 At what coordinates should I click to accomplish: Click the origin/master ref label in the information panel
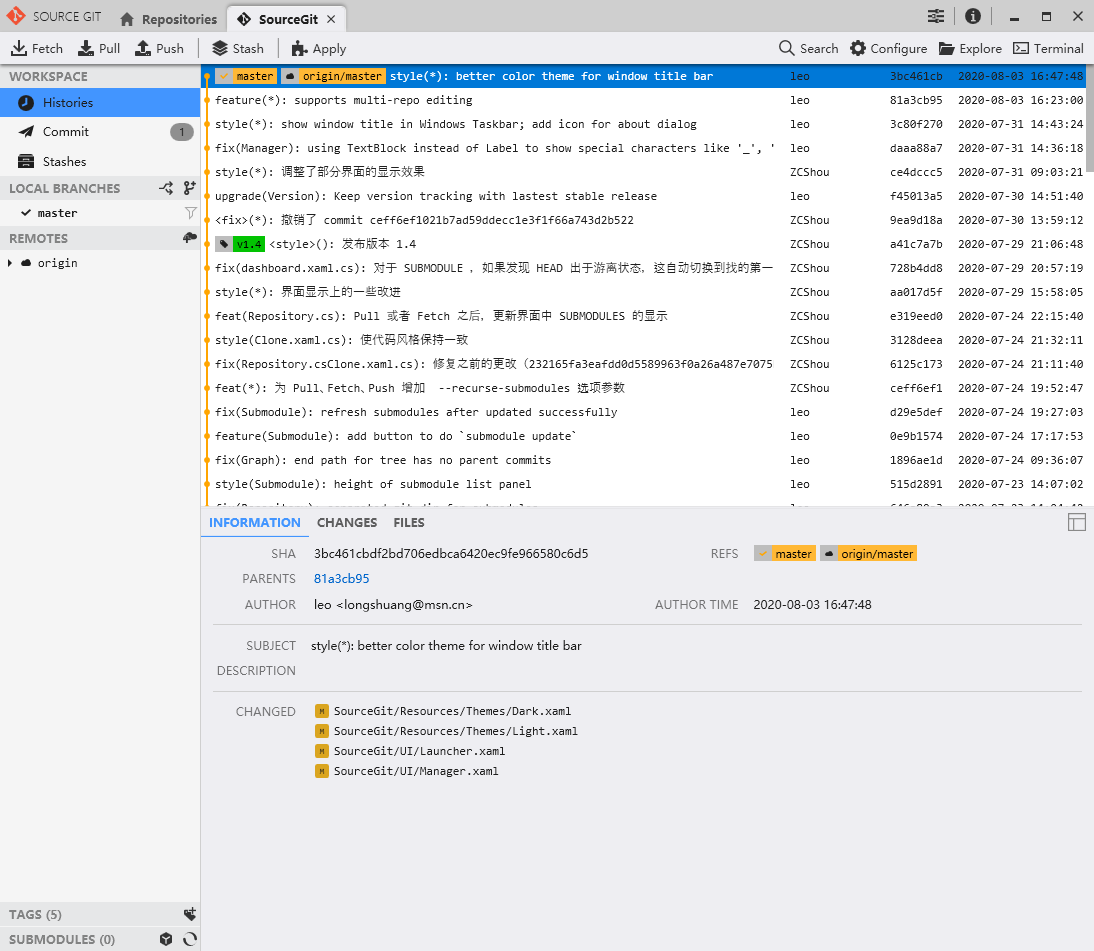click(869, 553)
